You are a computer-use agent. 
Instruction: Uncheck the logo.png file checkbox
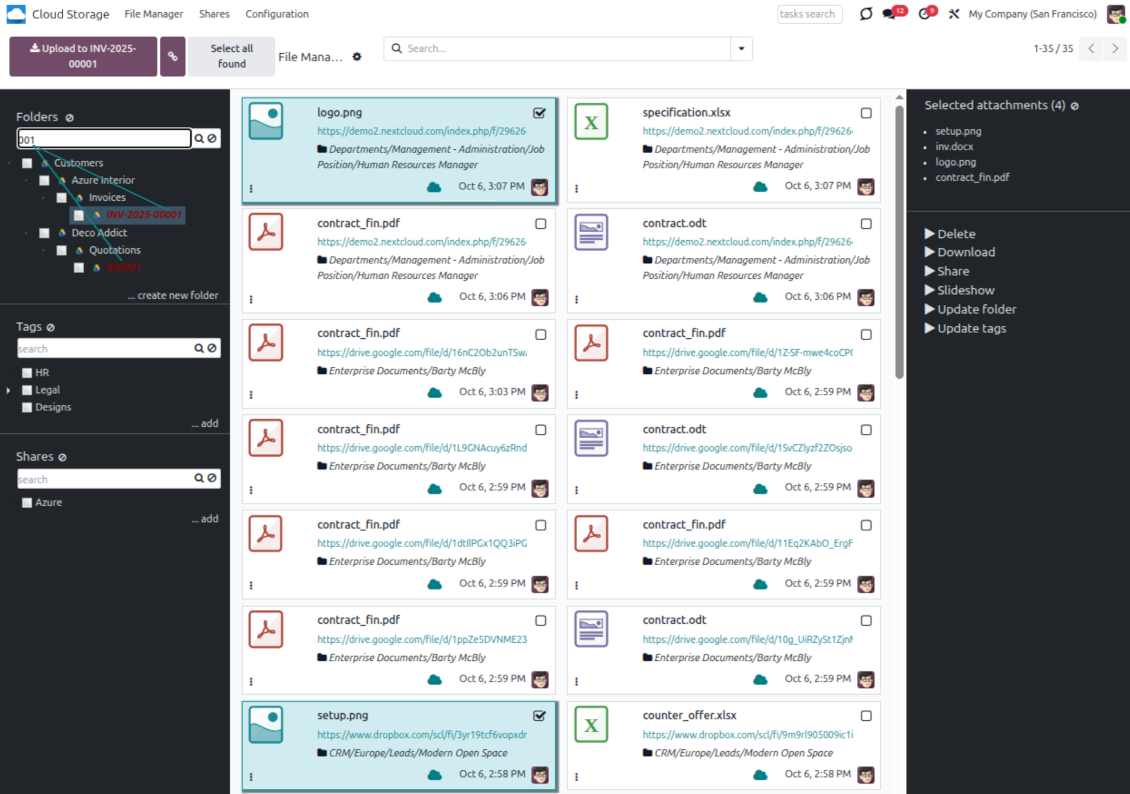540,113
